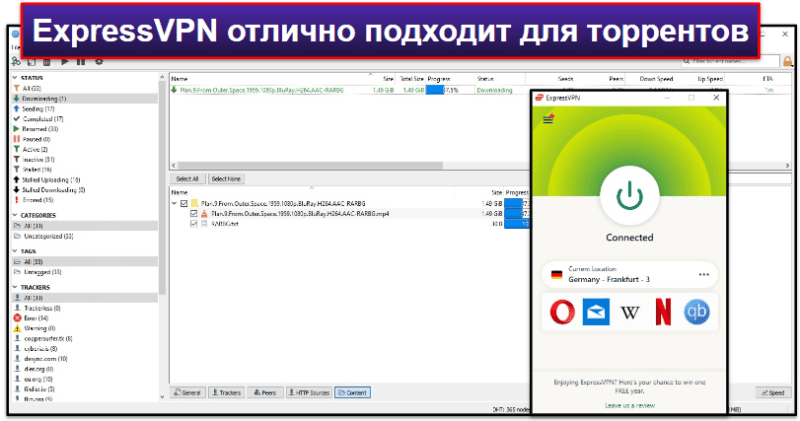800x421 pixels.
Task: Open Options via the gear toolbar icon
Action: point(99,62)
